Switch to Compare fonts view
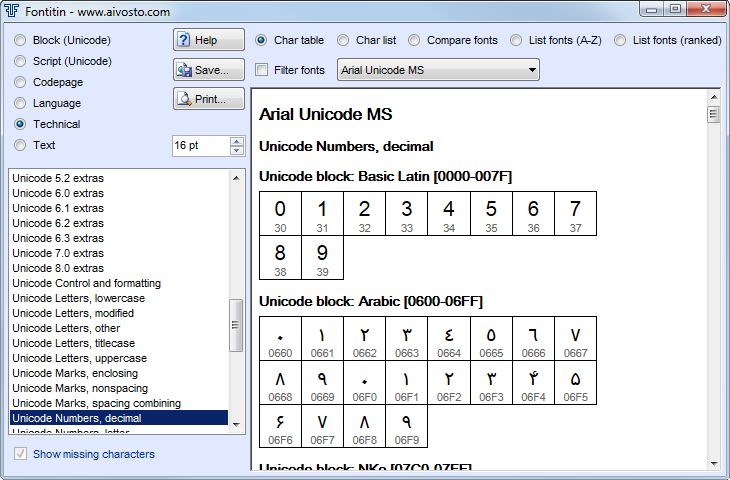 pos(416,41)
